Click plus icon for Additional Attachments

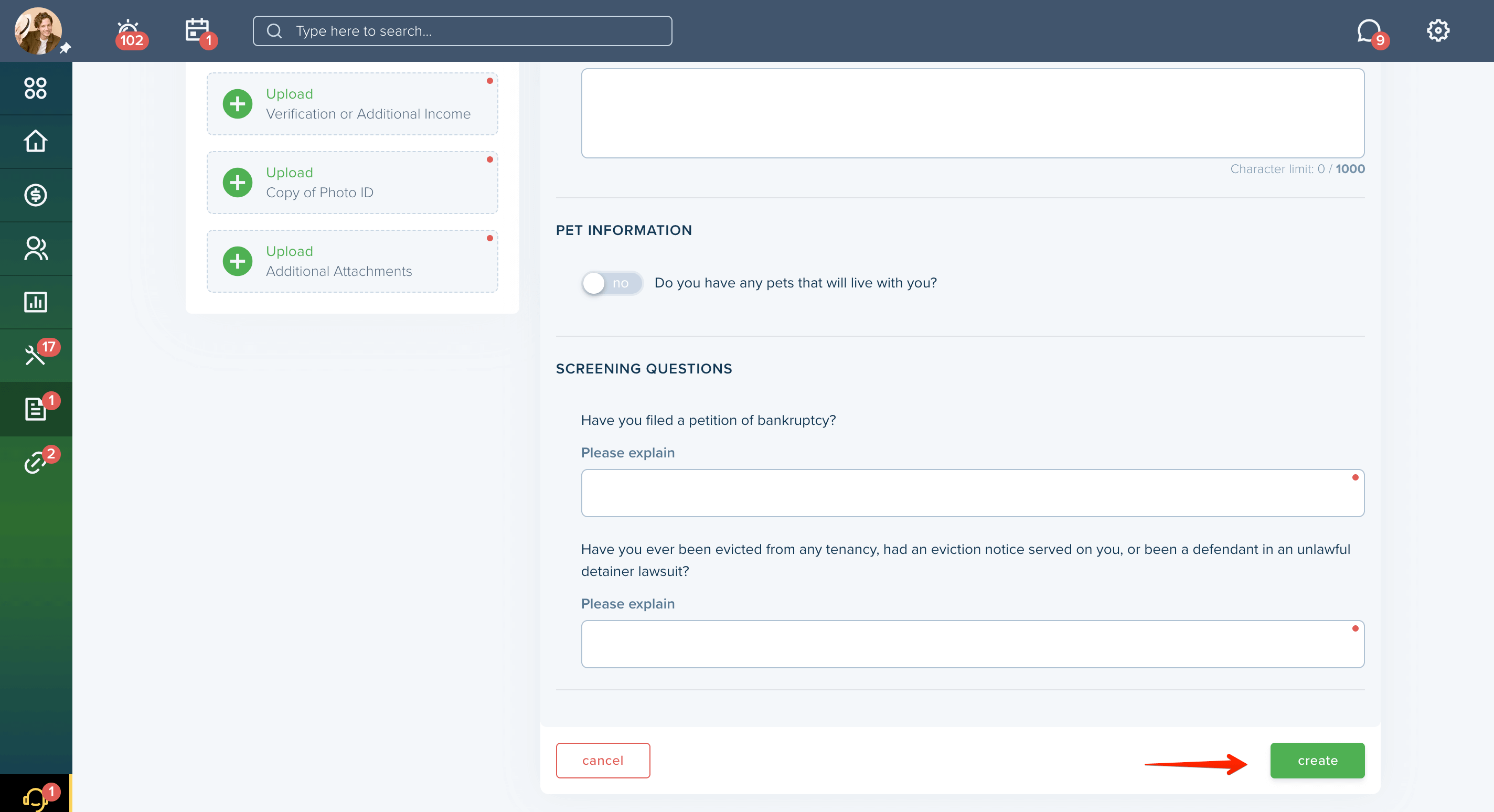click(x=238, y=261)
